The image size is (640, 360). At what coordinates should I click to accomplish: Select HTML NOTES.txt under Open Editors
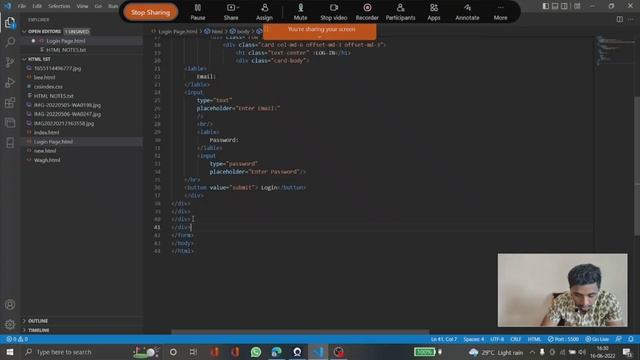[x=82, y=50]
